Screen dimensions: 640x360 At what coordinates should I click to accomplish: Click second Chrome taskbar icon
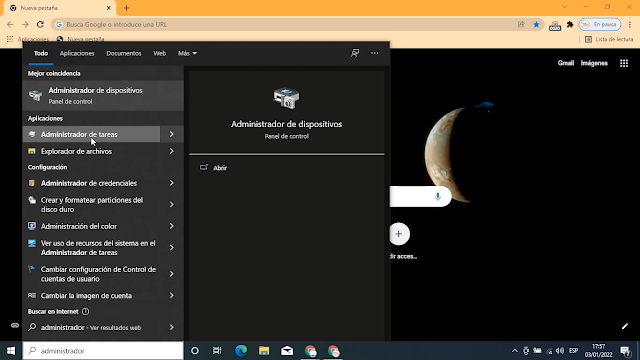[333, 351]
